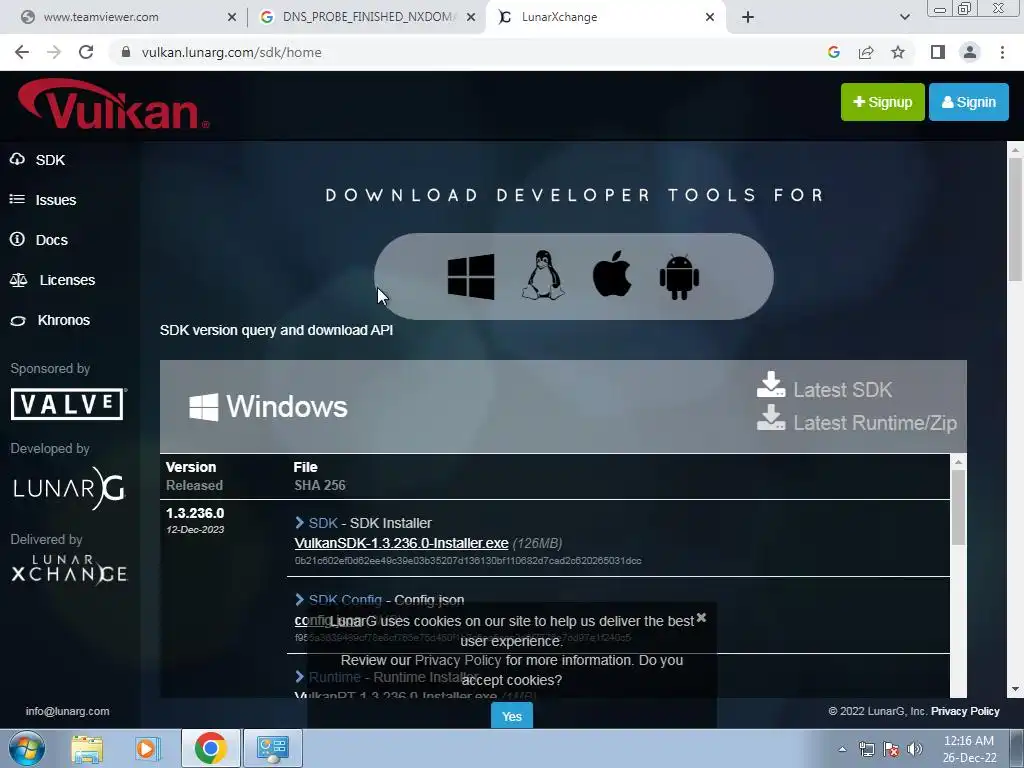Open the tab search dropdown arrow
Screen dimensions: 1024x768
click(904, 17)
